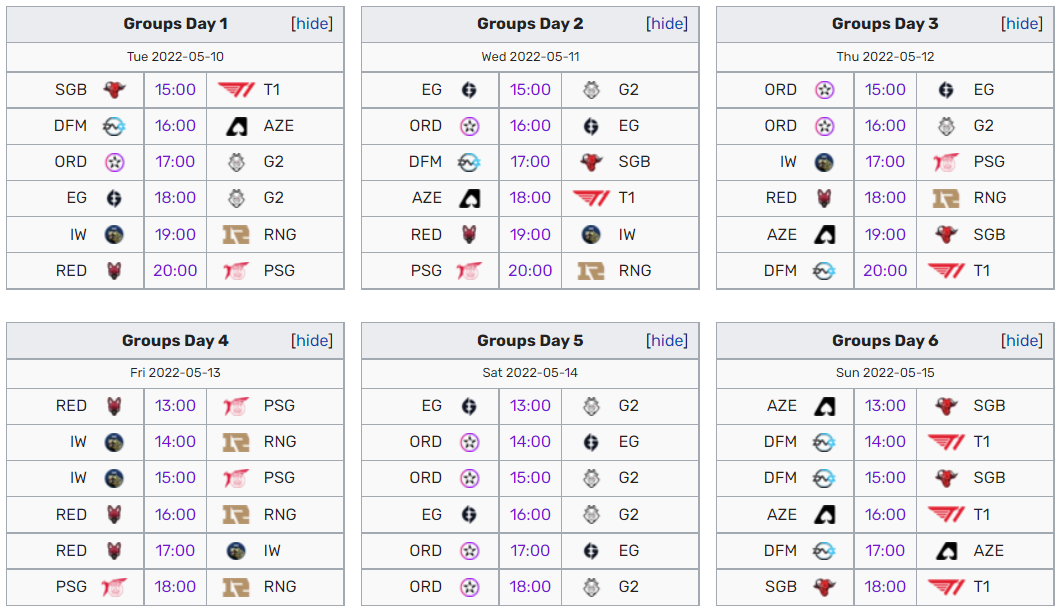Viewport: 1061px width, 613px height.
Task: Click the EG logo in Day 5's 13:00 match
Action: (x=469, y=406)
